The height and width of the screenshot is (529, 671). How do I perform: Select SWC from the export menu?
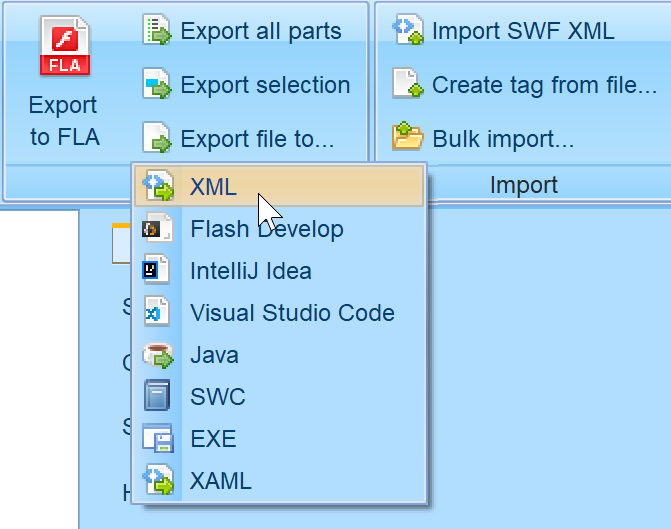tap(217, 397)
